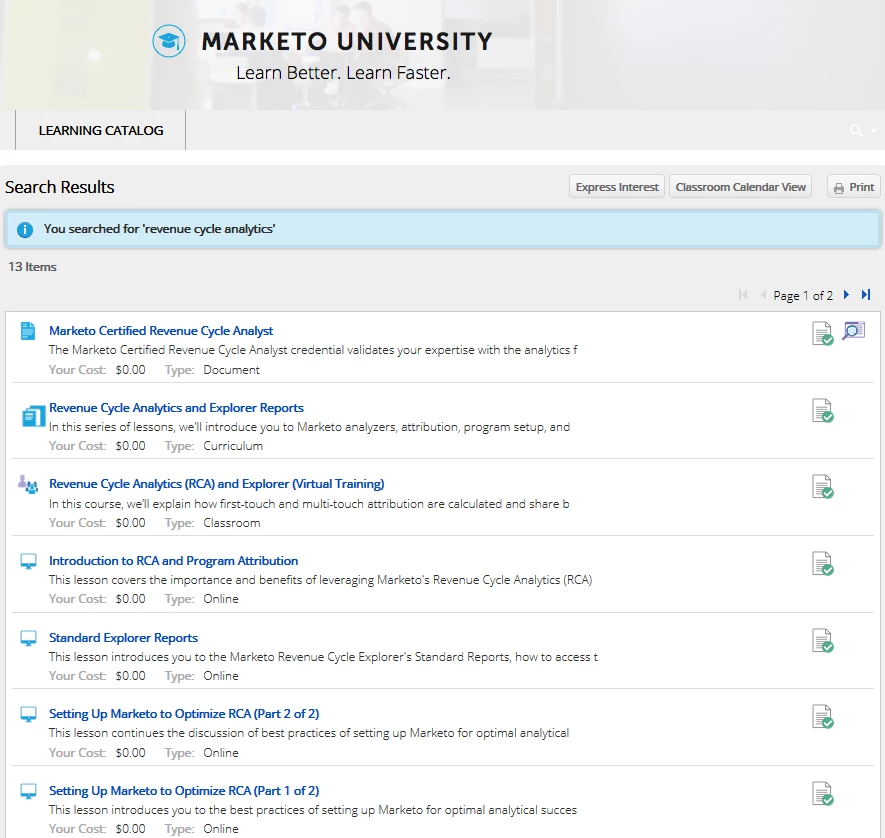Screen dimensions: 885x838
Task: Click the MARKETO UNIVERSITY title text
Action: pos(347,41)
